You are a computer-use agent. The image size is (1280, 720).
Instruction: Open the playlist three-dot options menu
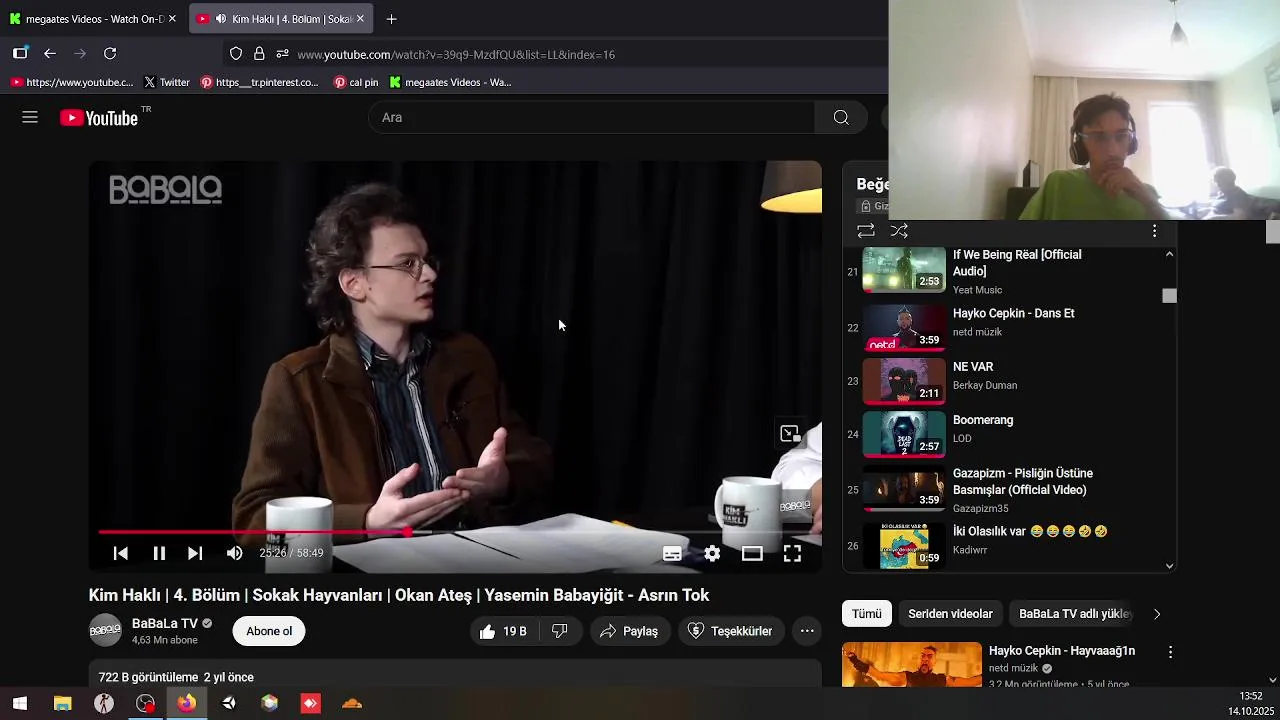[x=1154, y=231]
